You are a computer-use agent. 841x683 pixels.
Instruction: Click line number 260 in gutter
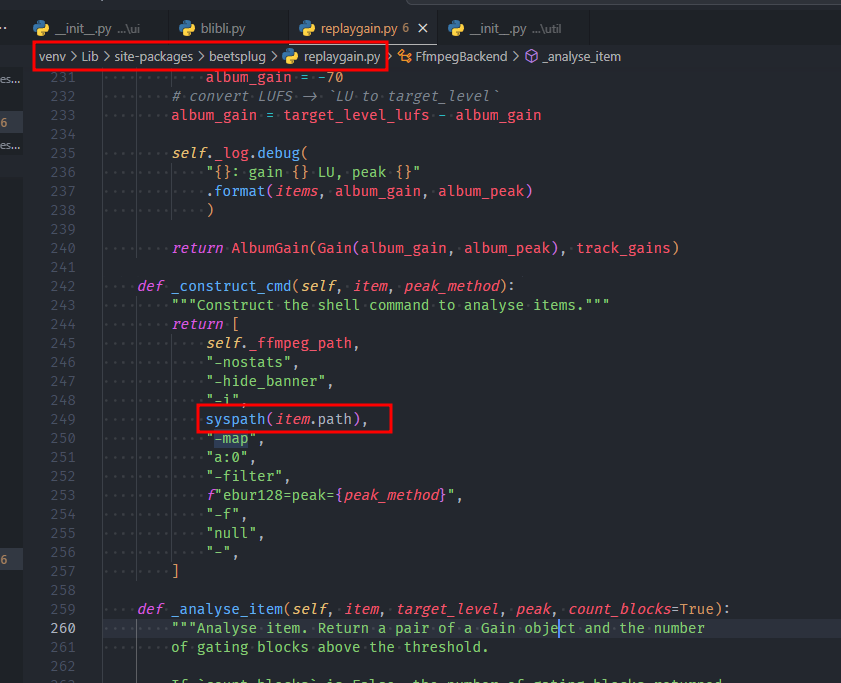pos(63,628)
